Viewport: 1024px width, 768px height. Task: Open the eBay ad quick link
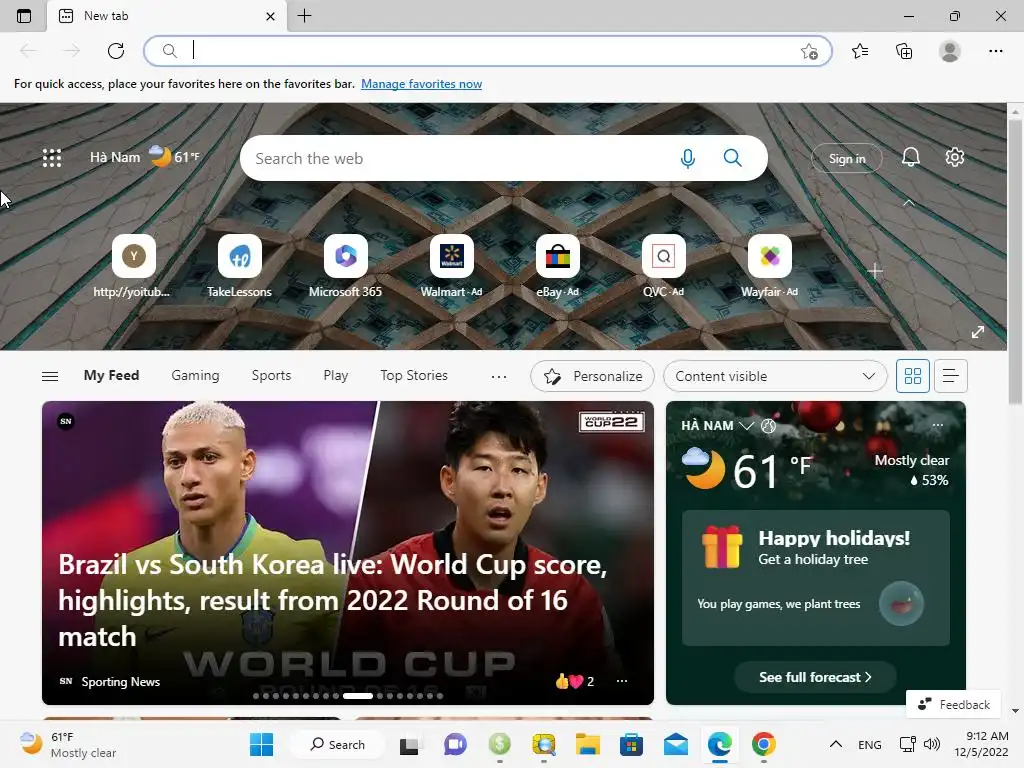557,266
